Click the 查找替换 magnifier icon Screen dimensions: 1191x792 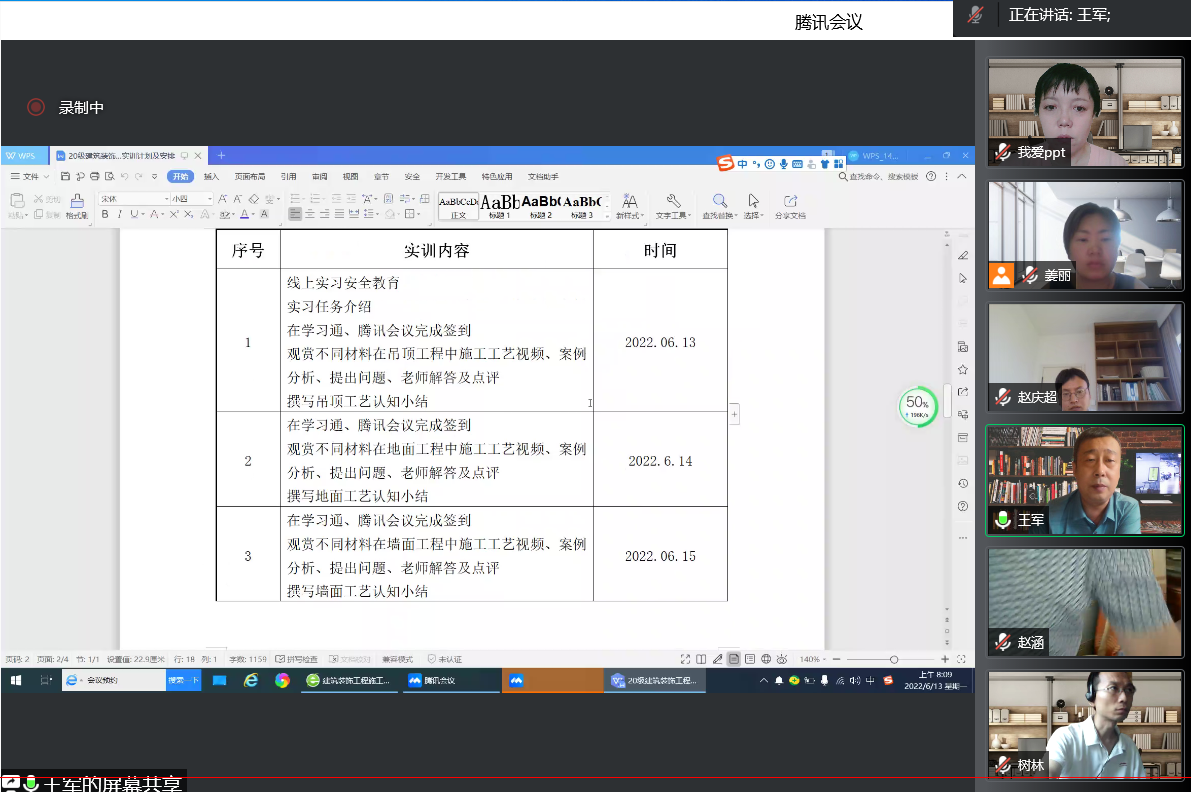[719, 206]
